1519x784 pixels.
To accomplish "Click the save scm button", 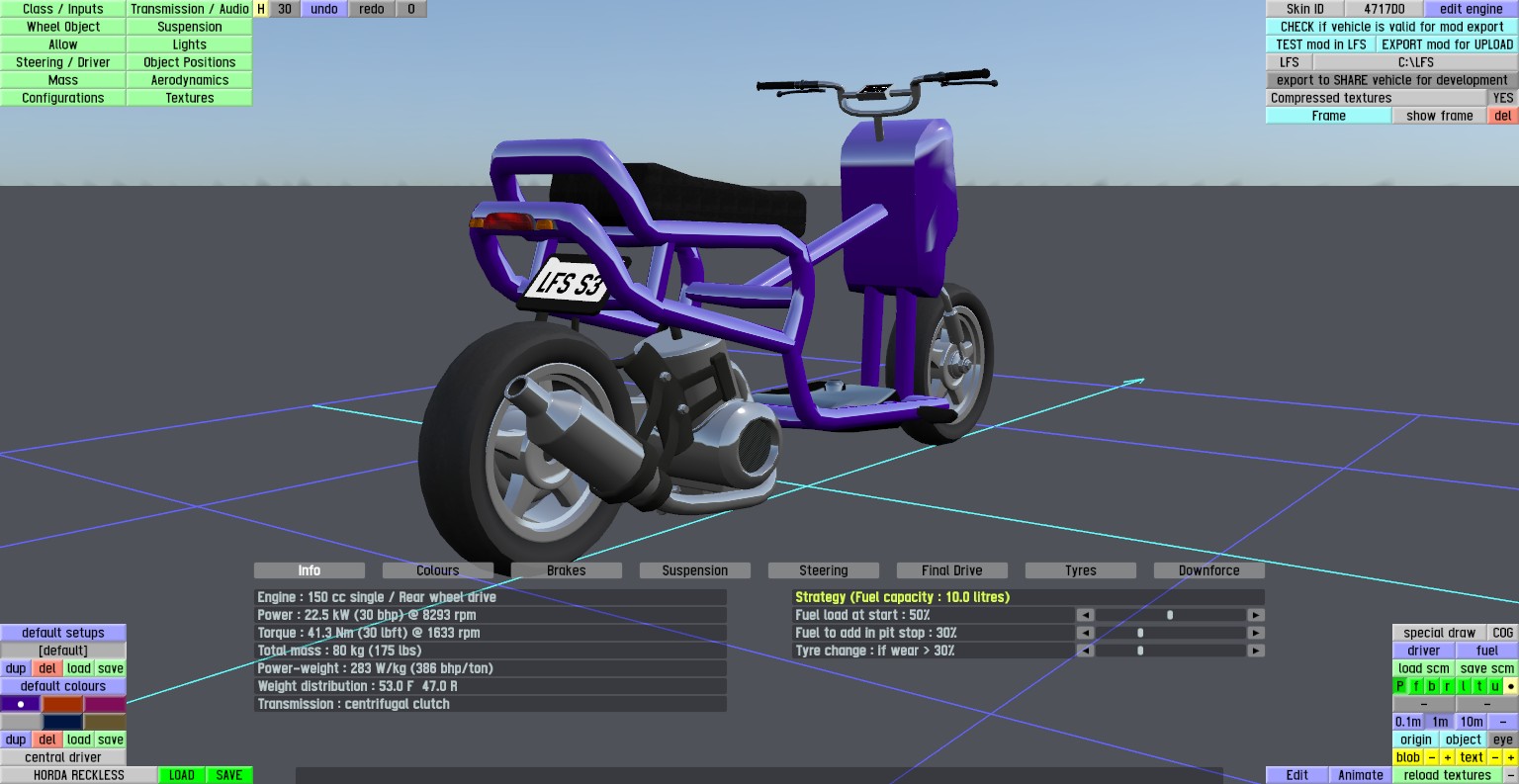I will click(1487, 668).
